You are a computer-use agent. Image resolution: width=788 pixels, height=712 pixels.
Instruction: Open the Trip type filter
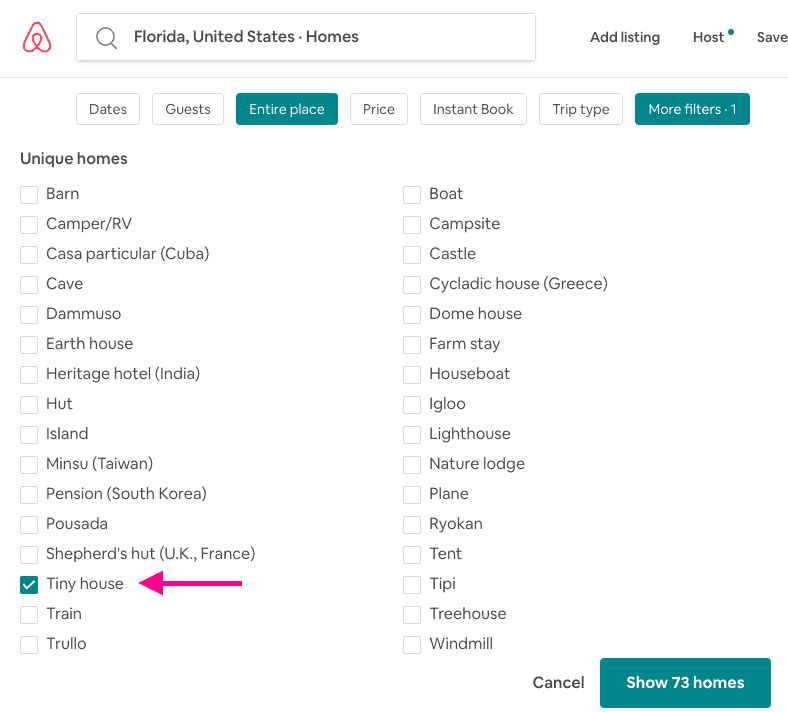581,109
